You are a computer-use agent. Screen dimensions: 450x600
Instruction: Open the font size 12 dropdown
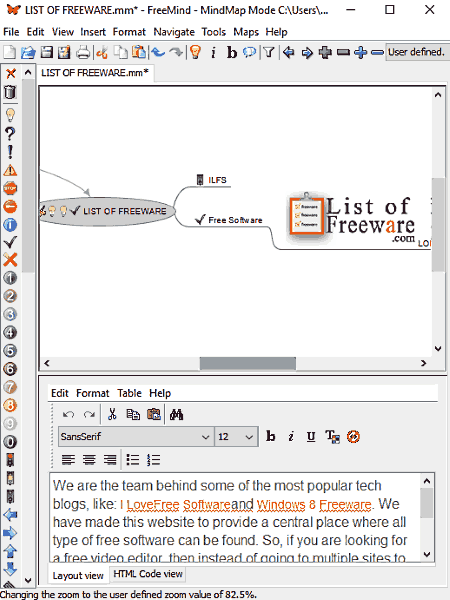click(236, 437)
